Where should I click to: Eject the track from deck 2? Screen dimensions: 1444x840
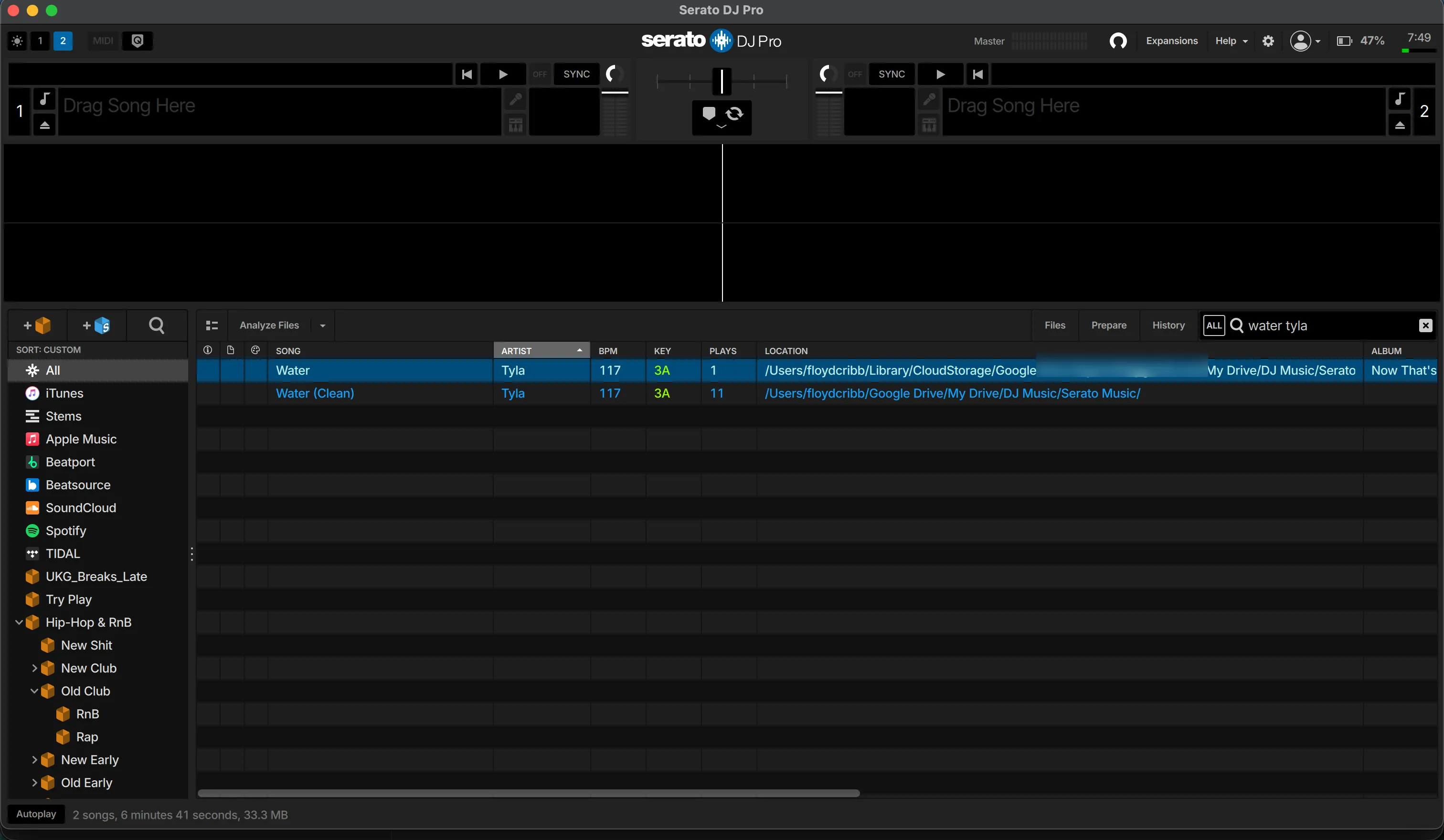pos(1399,125)
